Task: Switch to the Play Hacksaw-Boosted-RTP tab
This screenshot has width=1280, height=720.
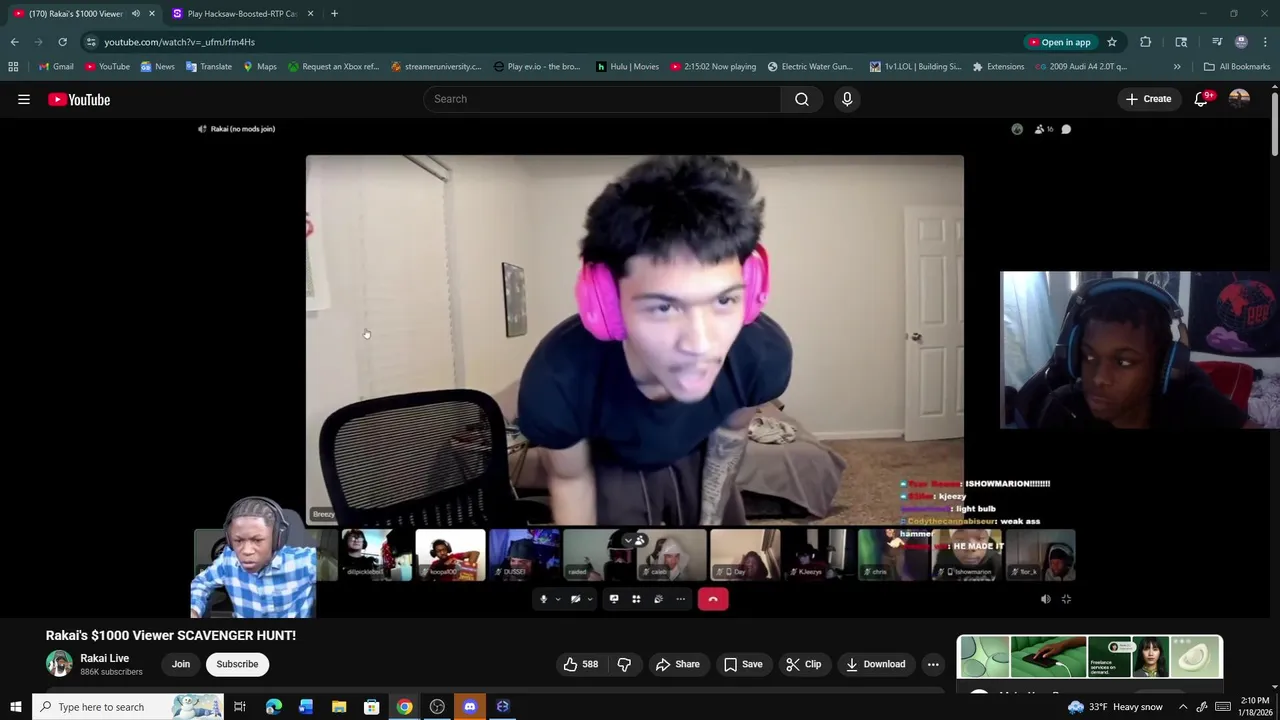Action: click(x=242, y=14)
